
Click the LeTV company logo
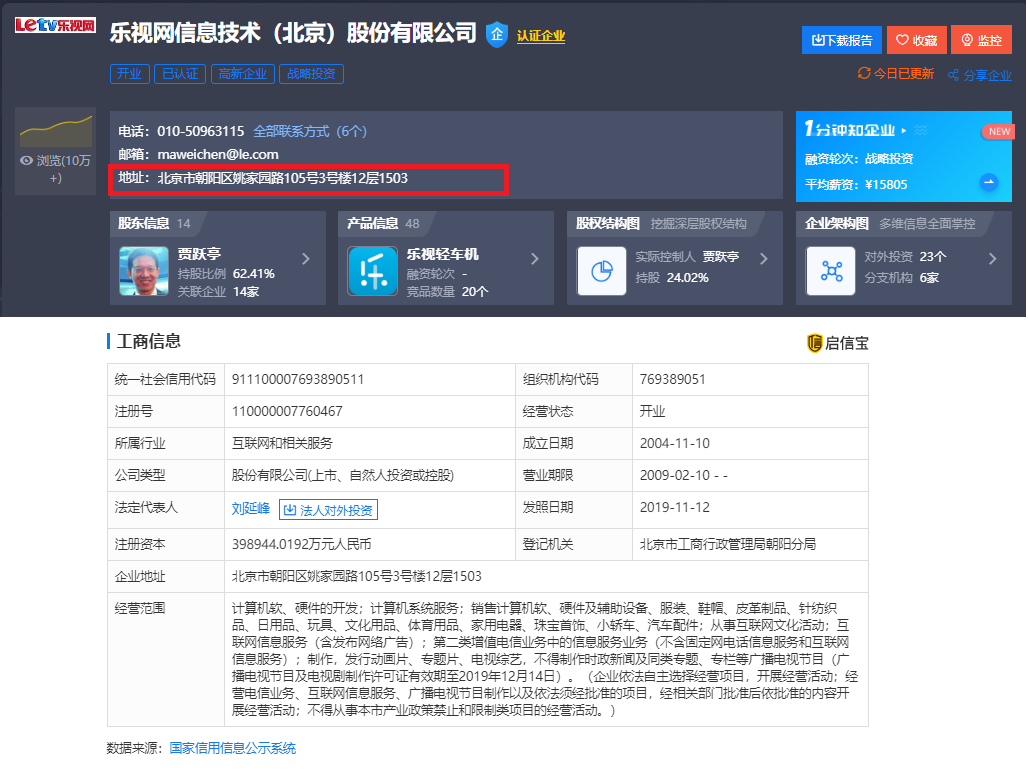[55, 25]
